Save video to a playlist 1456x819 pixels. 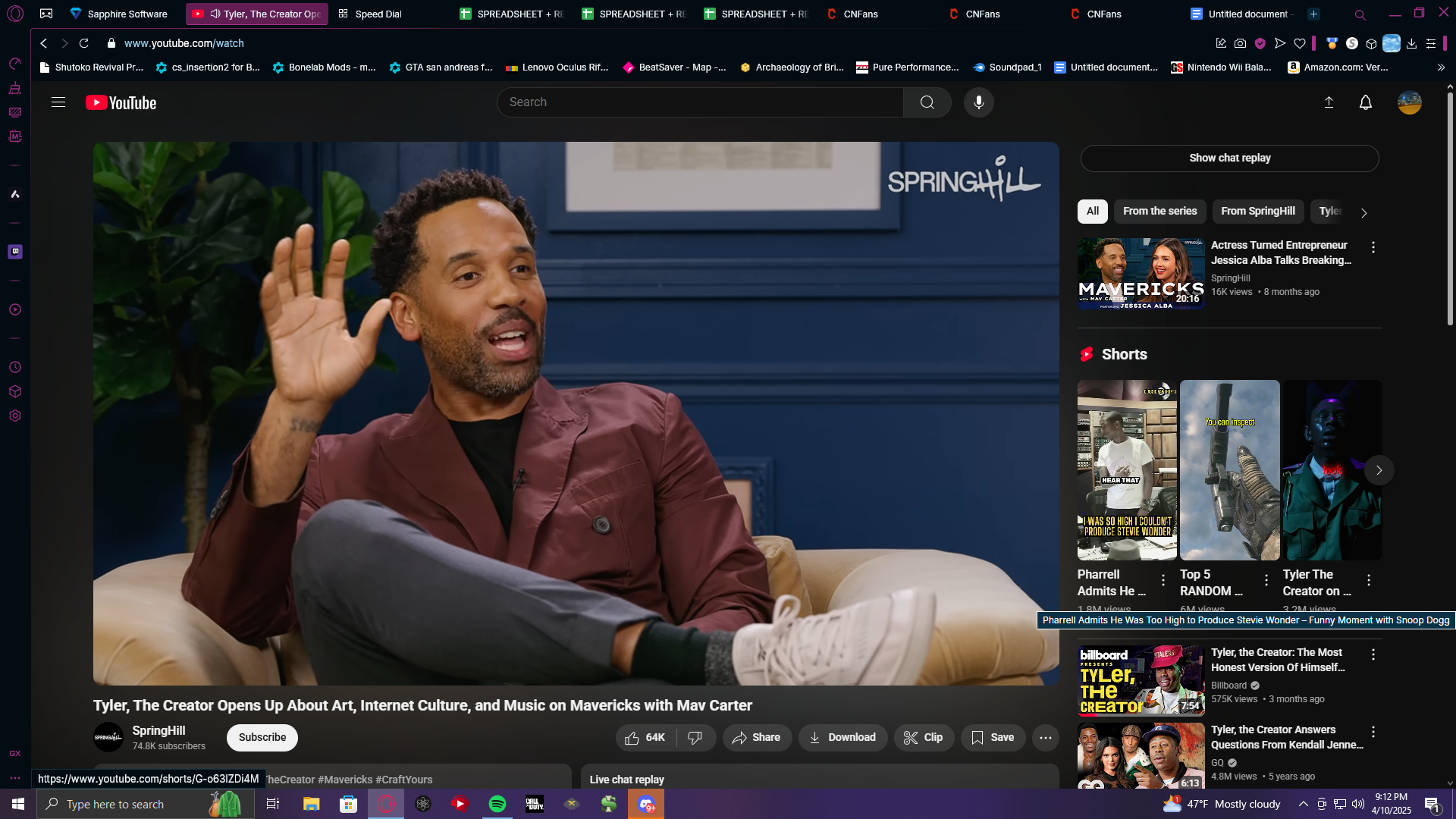992,737
